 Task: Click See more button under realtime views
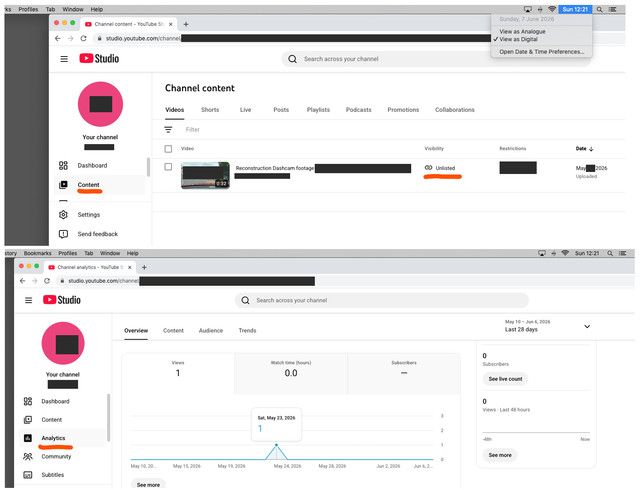500,455
